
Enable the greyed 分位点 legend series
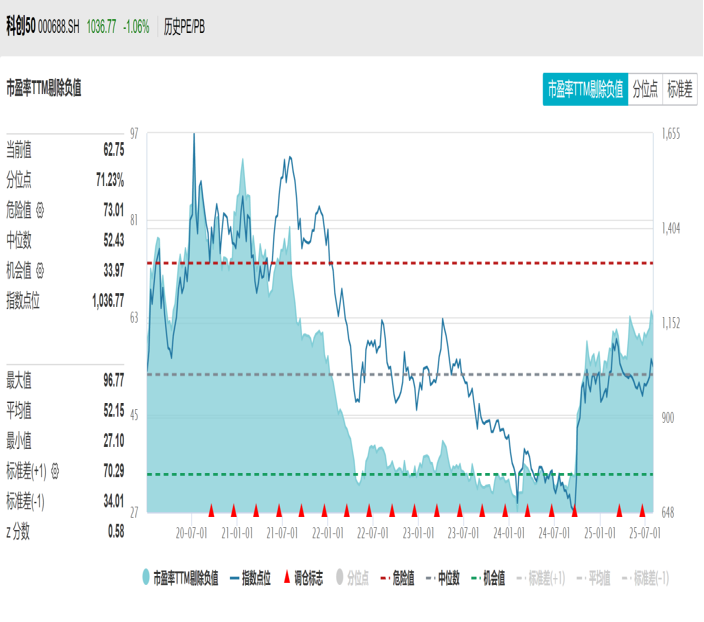click(x=352, y=578)
